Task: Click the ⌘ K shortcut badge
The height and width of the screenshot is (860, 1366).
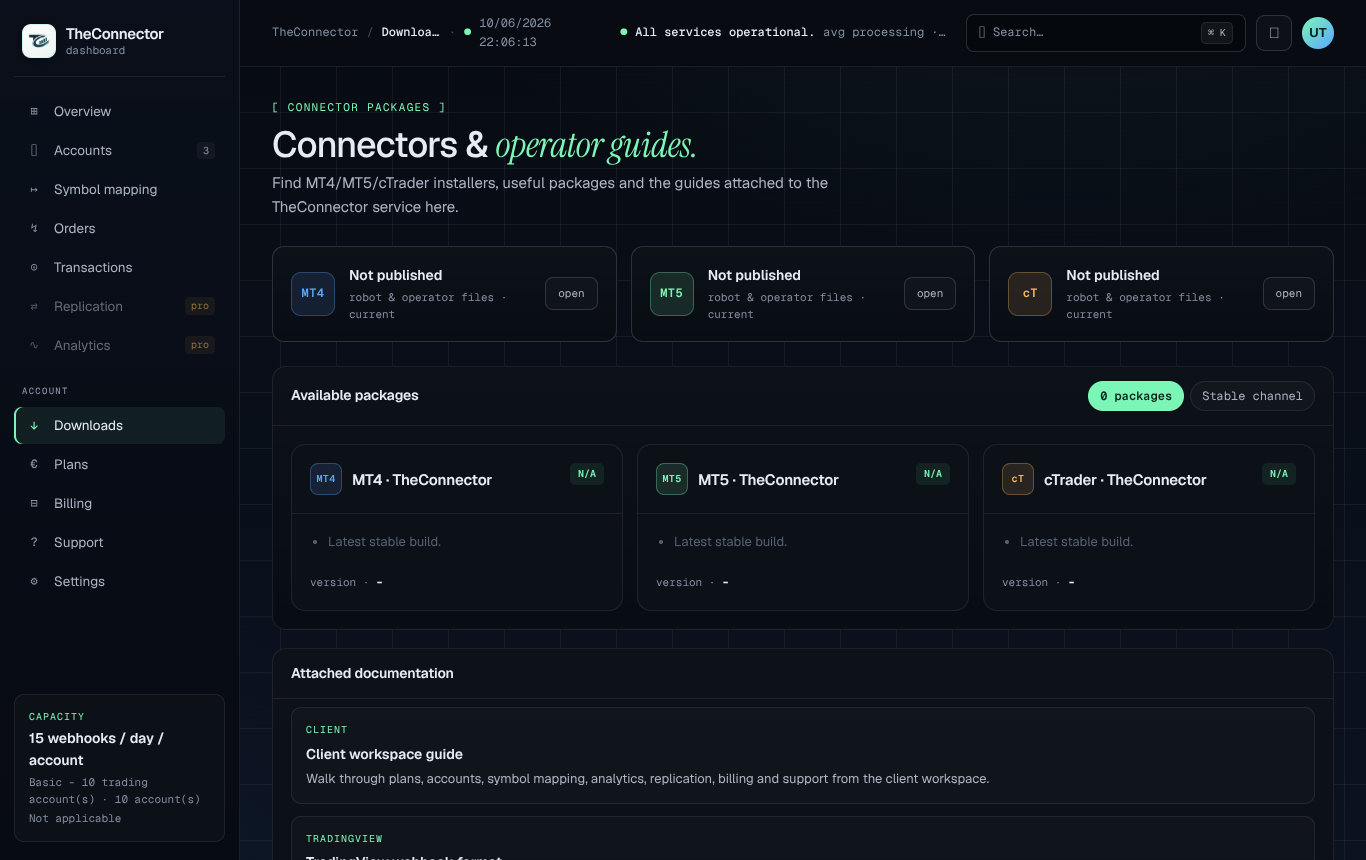Action: click(x=1217, y=32)
